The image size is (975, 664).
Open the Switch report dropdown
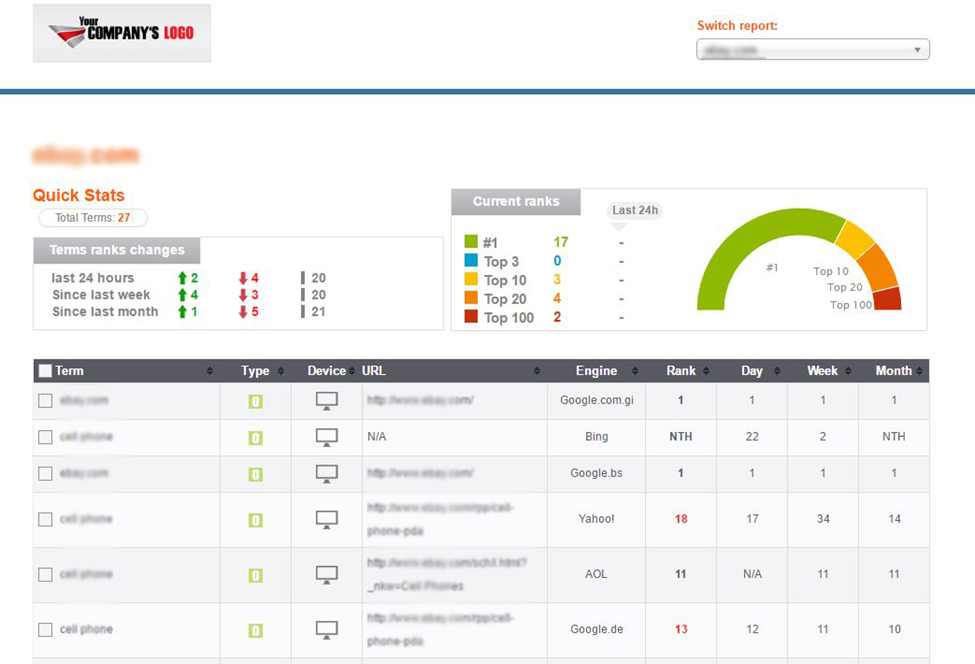(813, 50)
